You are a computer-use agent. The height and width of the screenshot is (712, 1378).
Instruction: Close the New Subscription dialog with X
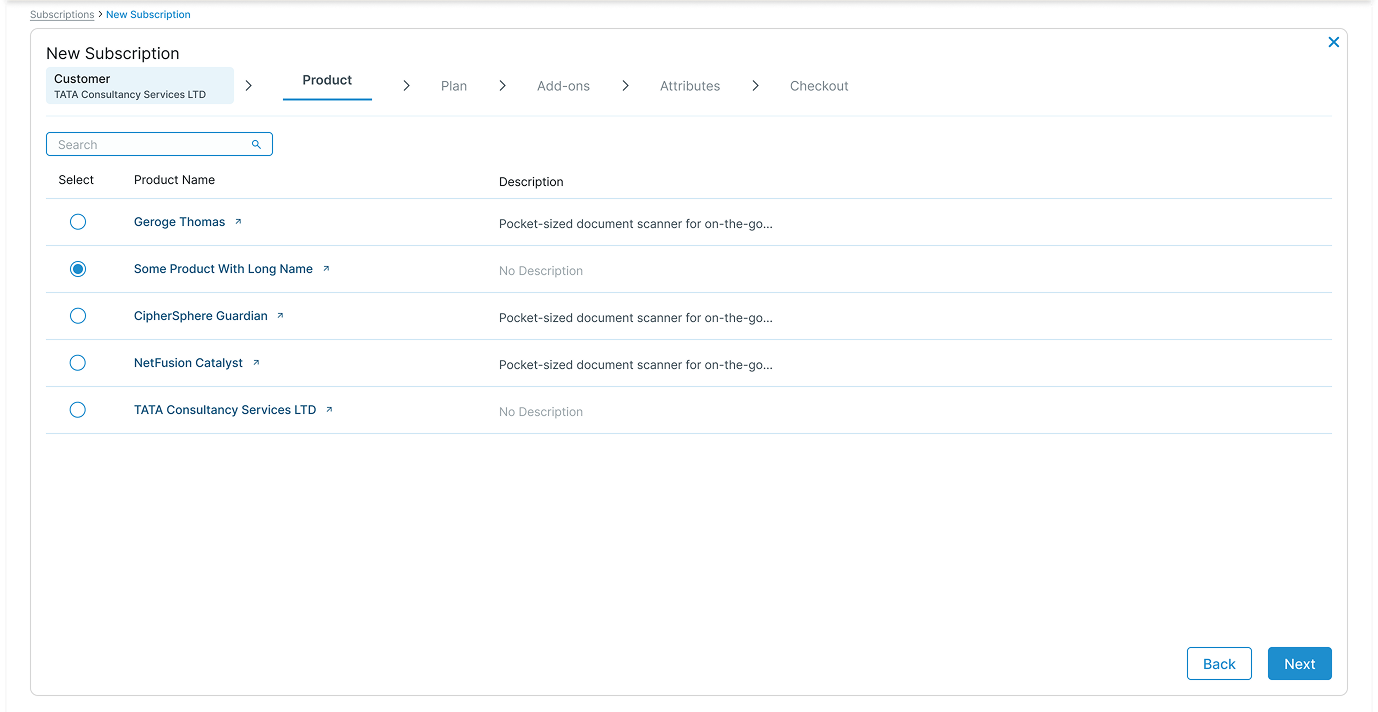point(1333,42)
